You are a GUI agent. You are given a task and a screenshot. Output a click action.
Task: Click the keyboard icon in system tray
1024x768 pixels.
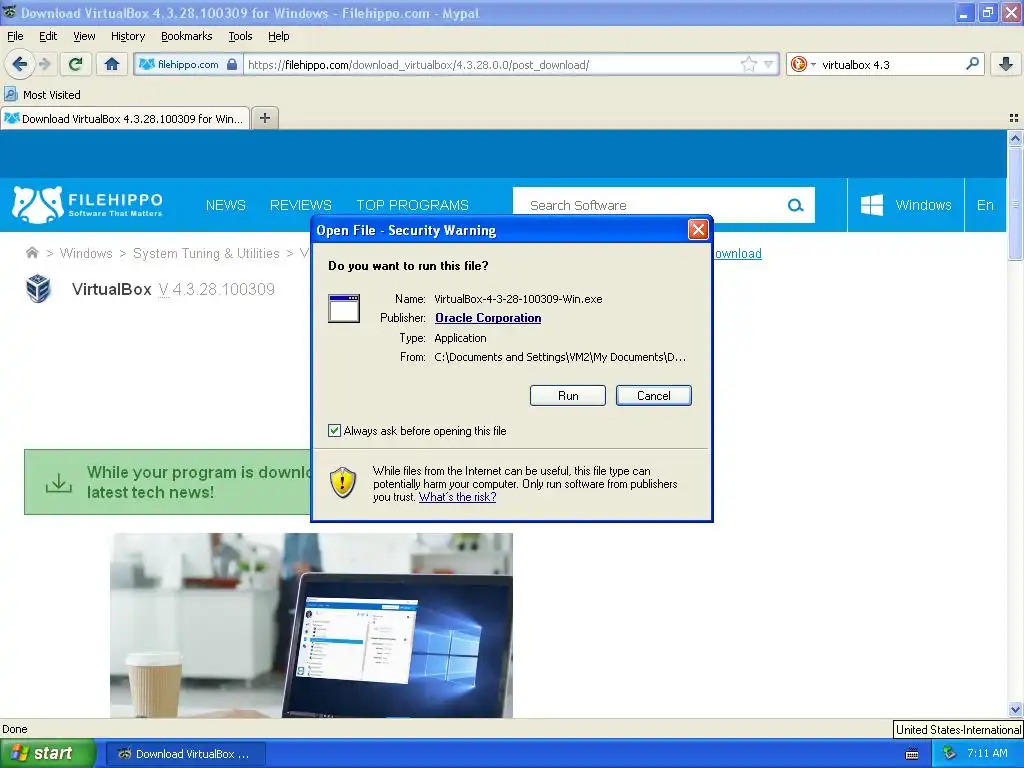click(x=912, y=754)
